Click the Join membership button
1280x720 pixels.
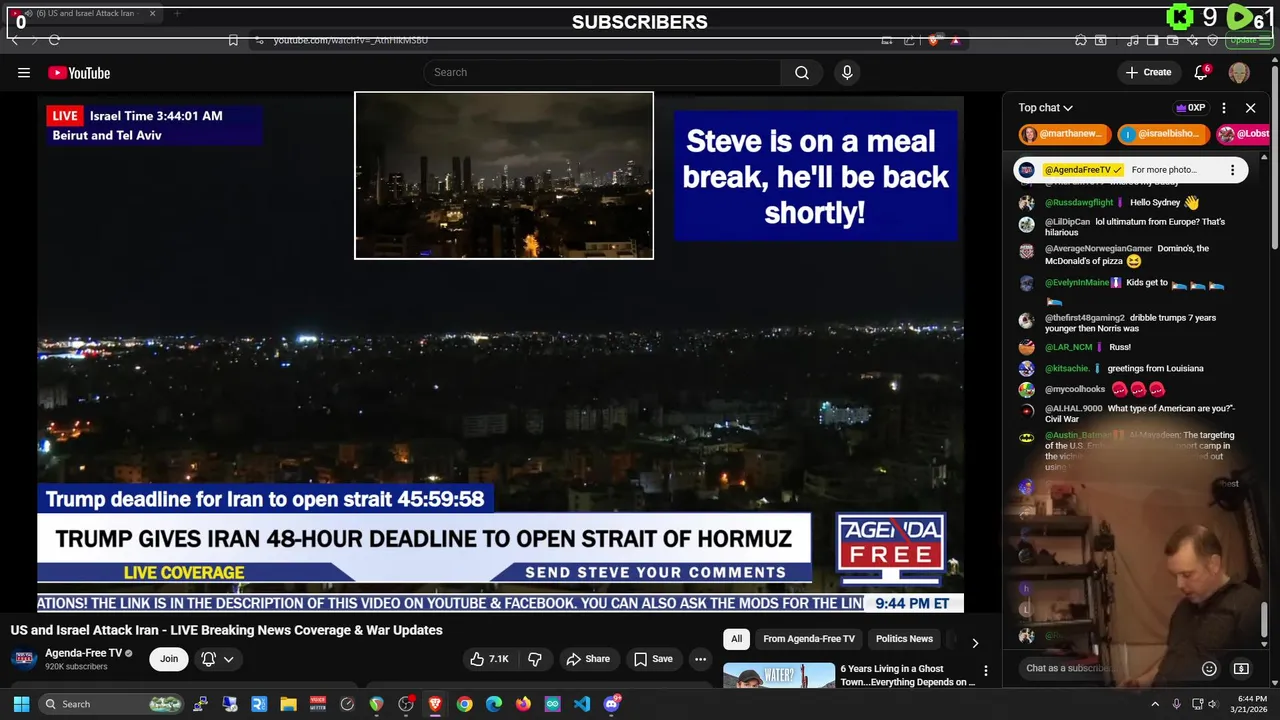[169, 659]
